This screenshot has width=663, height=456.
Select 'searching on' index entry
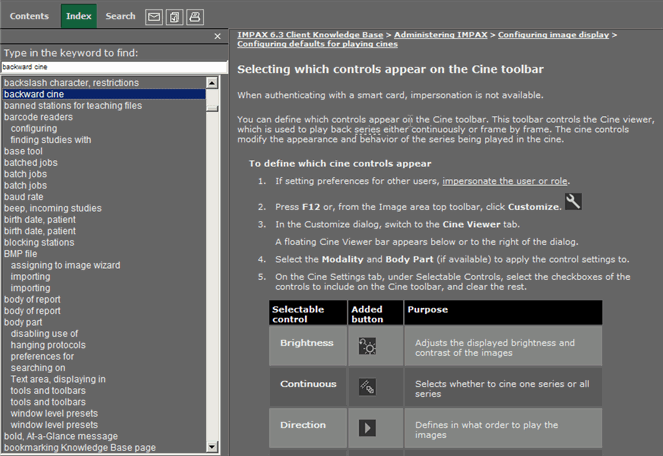click(x=38, y=368)
